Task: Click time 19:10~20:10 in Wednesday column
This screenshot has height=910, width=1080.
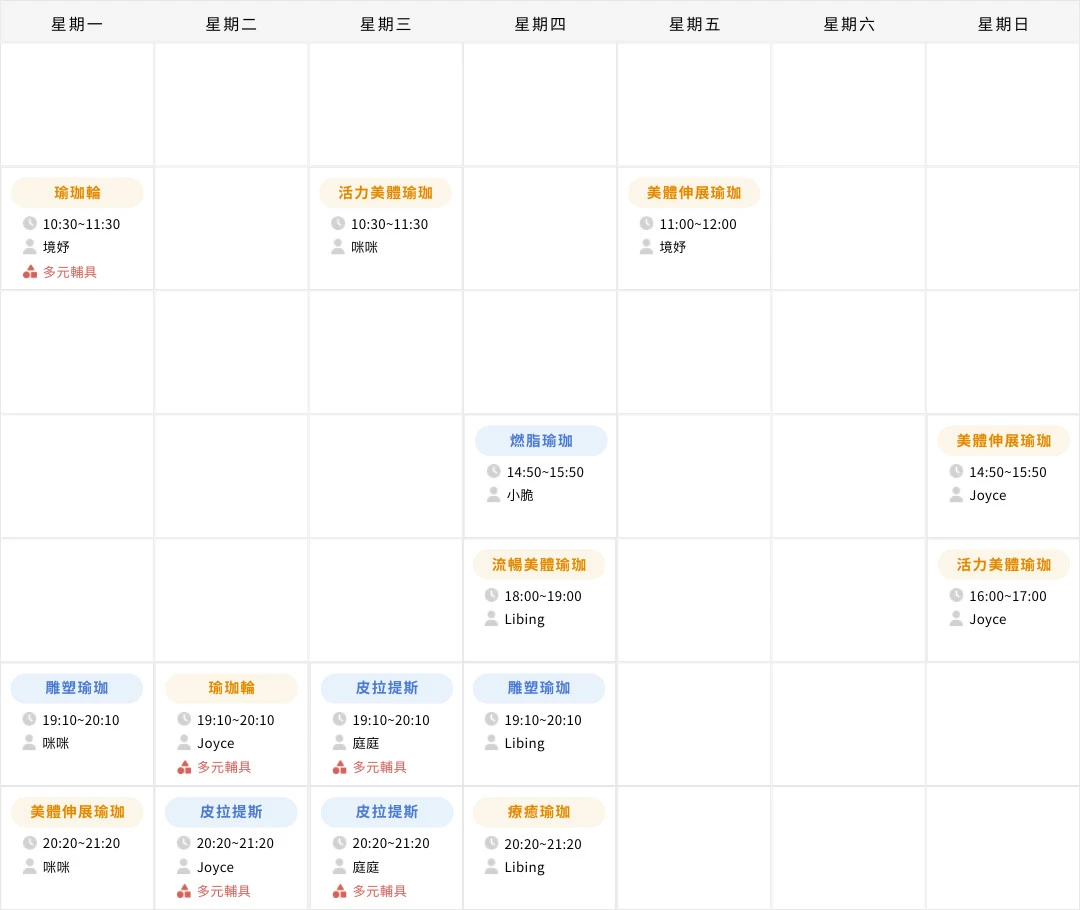Action: (x=391, y=720)
